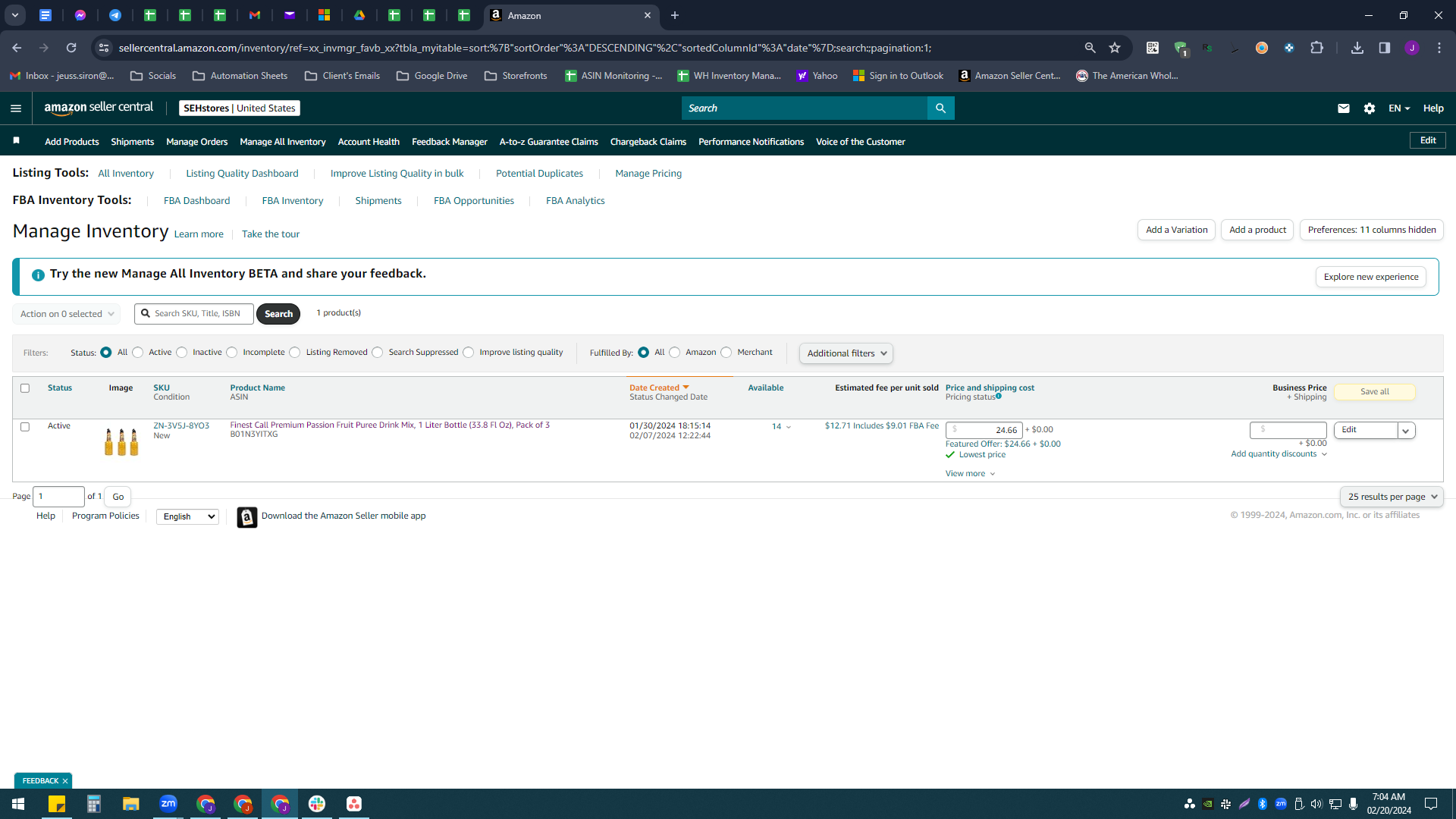The width and height of the screenshot is (1456, 819).
Task: Click the magnifier search button in header
Action: tap(940, 108)
